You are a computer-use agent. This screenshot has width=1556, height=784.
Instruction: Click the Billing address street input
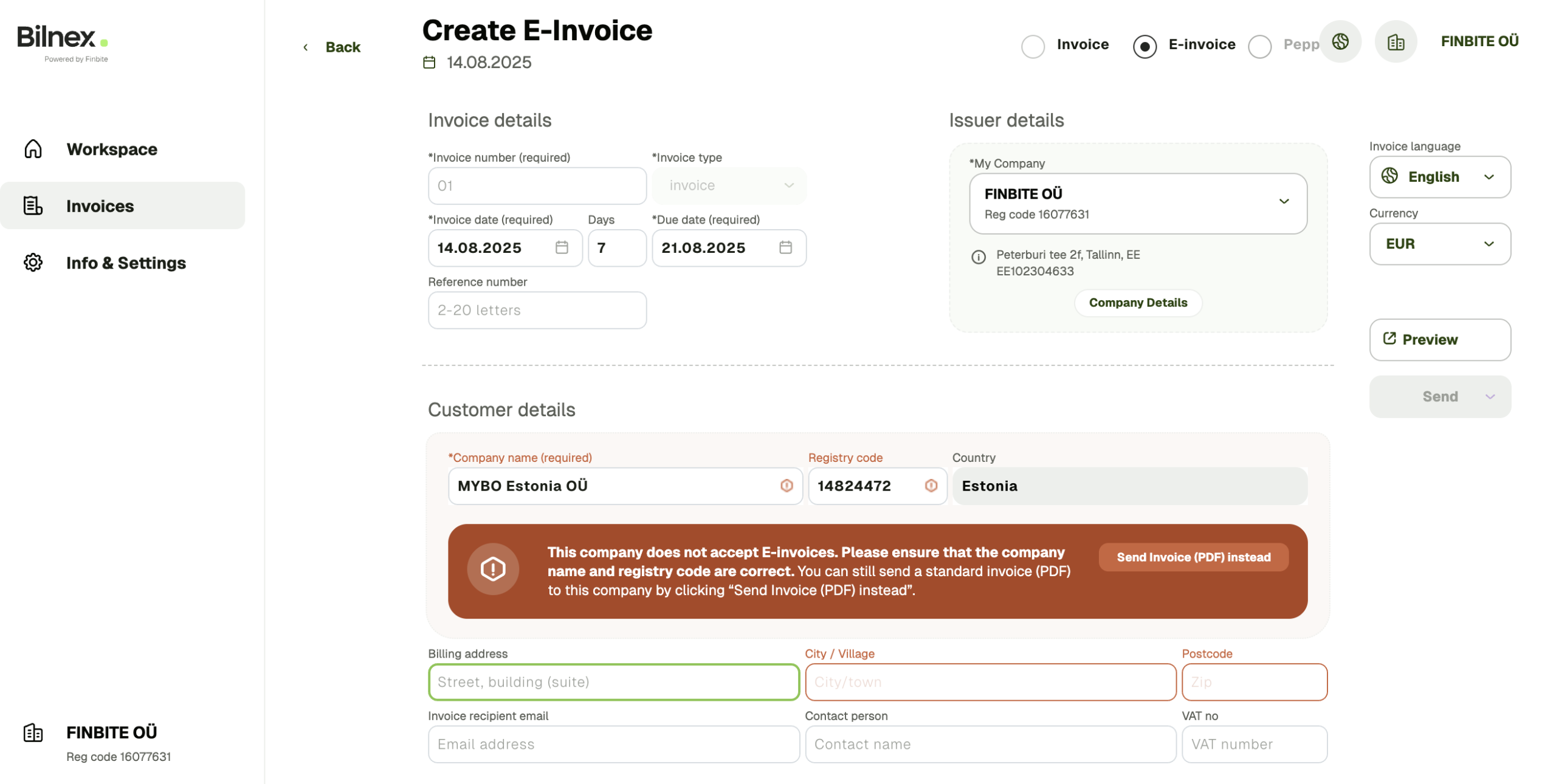(614, 683)
